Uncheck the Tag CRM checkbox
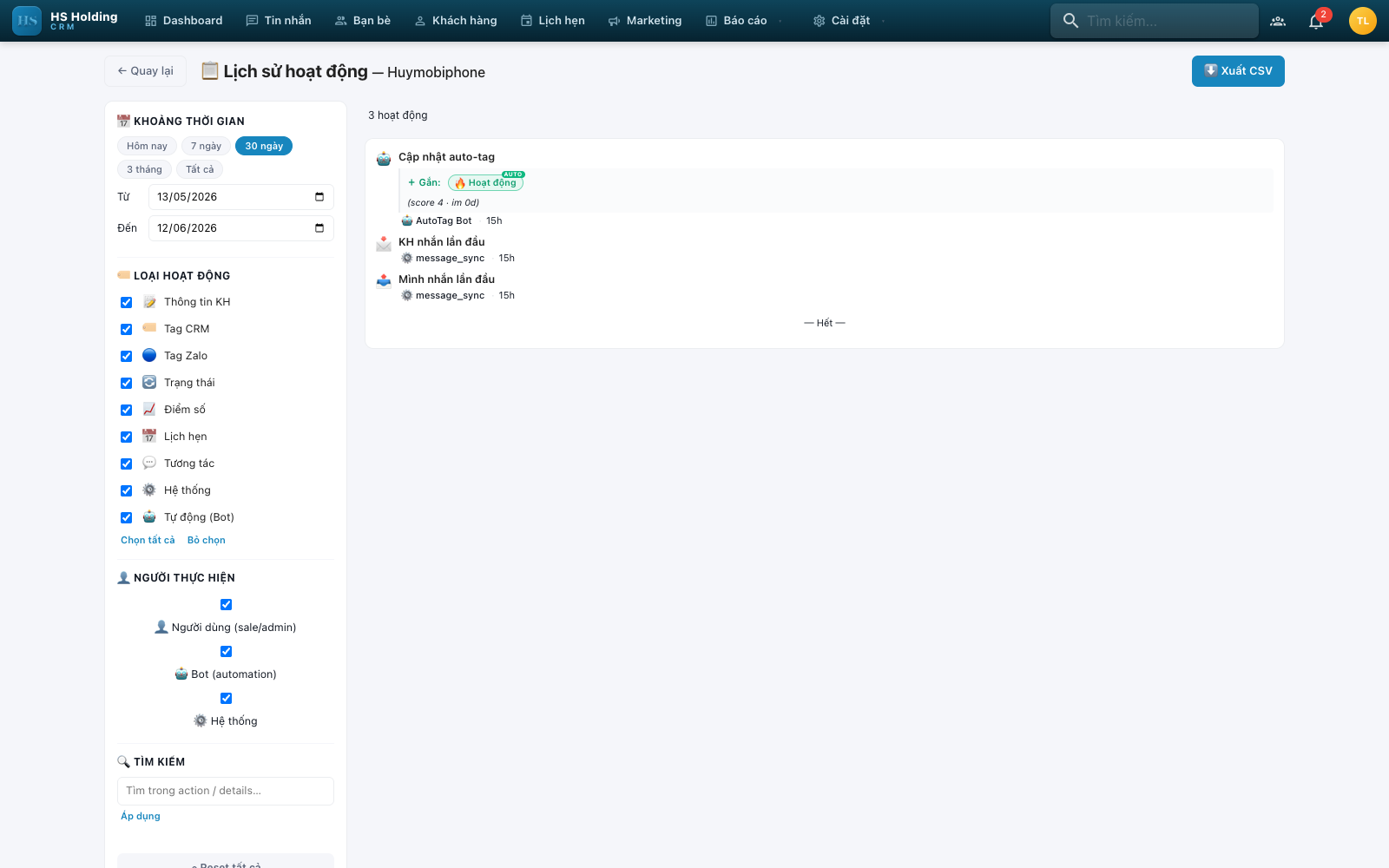 126,329
